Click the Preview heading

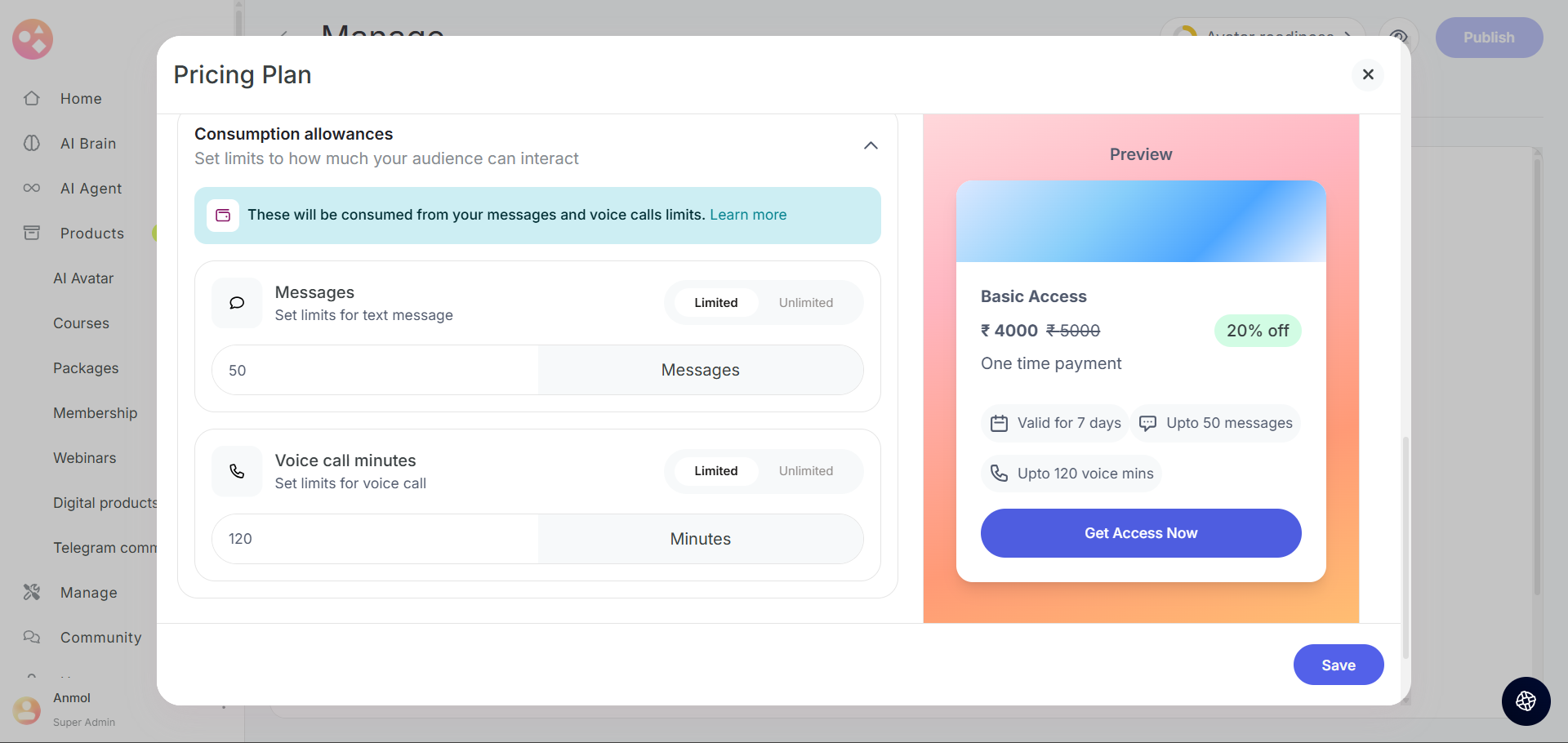click(1141, 154)
